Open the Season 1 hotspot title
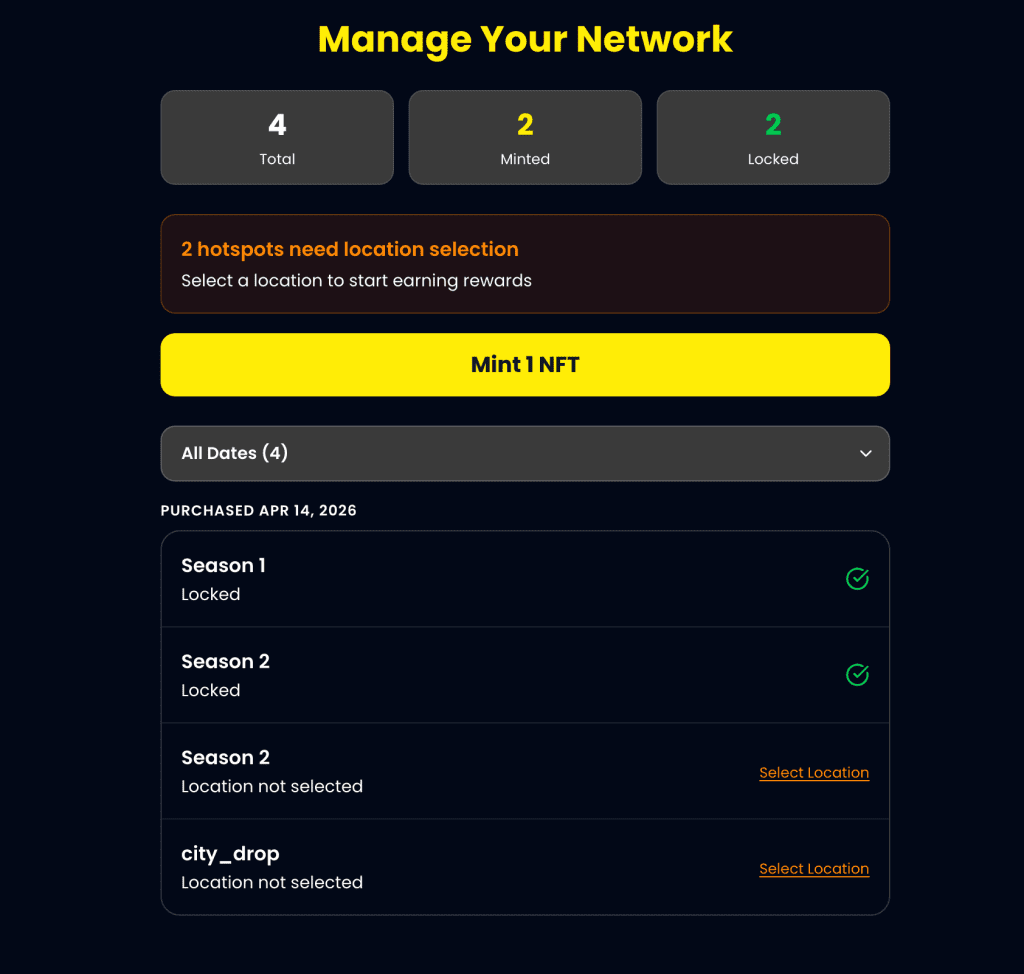Image resolution: width=1024 pixels, height=974 pixels. click(223, 566)
